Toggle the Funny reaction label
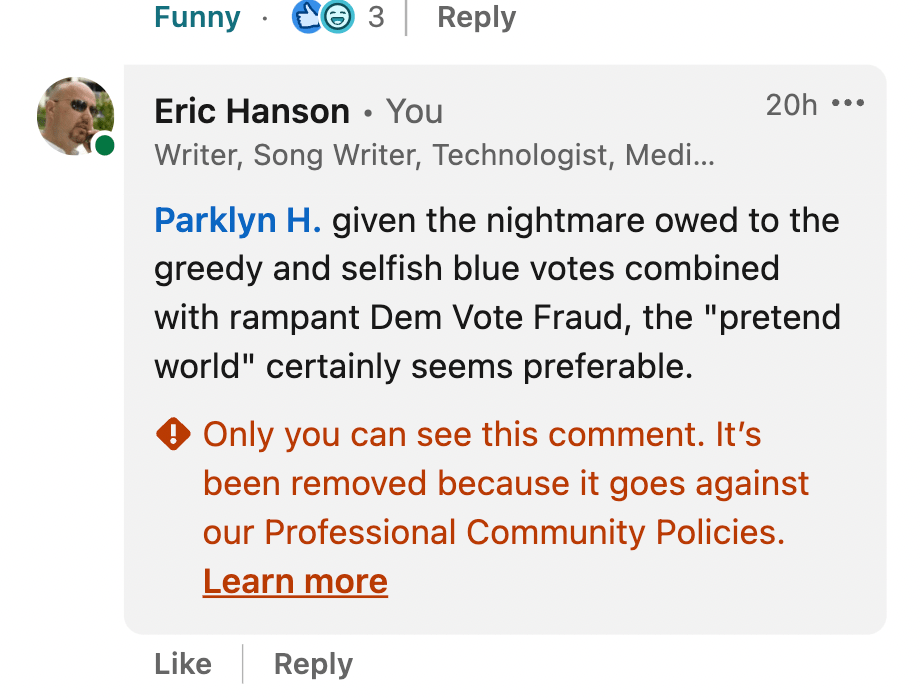 pos(197,17)
